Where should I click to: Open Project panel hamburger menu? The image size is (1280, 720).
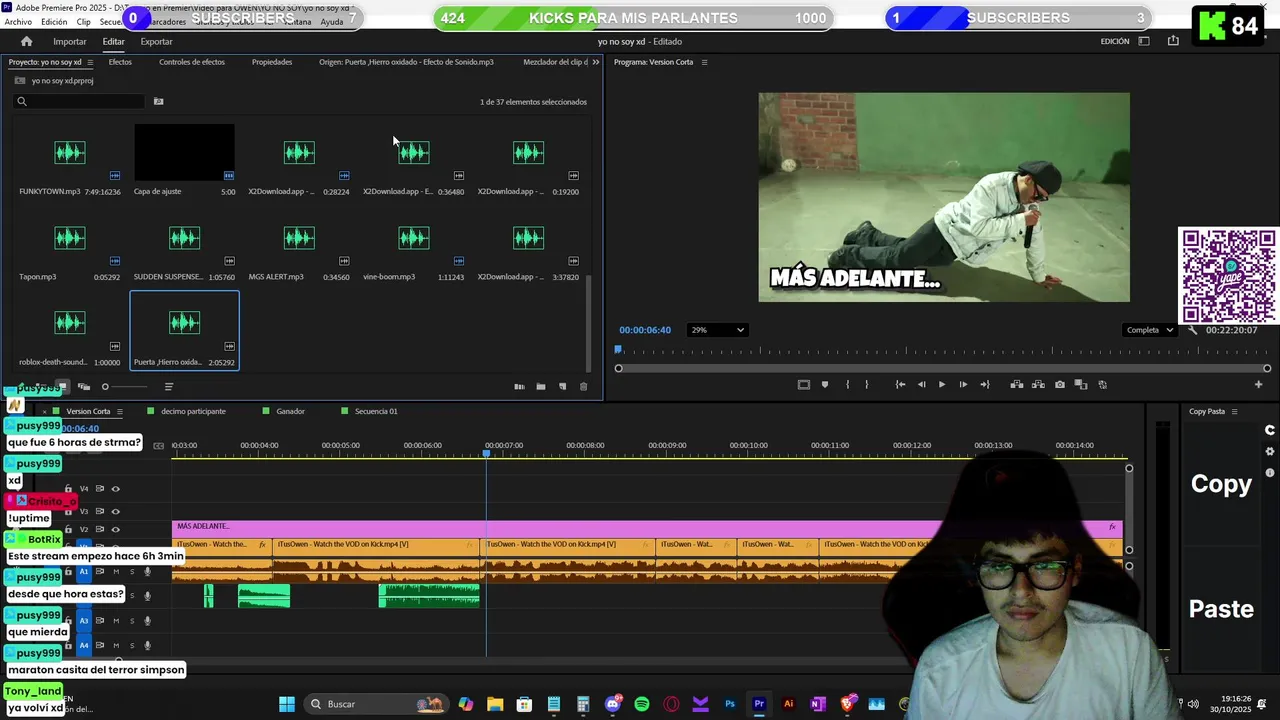click(x=90, y=62)
